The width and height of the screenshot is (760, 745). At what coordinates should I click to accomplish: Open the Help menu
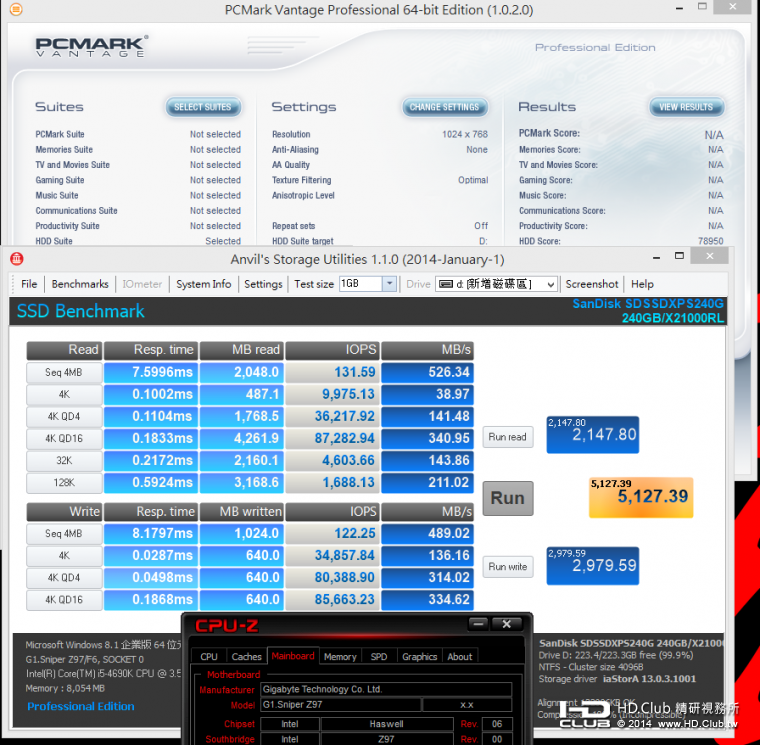[x=642, y=284]
